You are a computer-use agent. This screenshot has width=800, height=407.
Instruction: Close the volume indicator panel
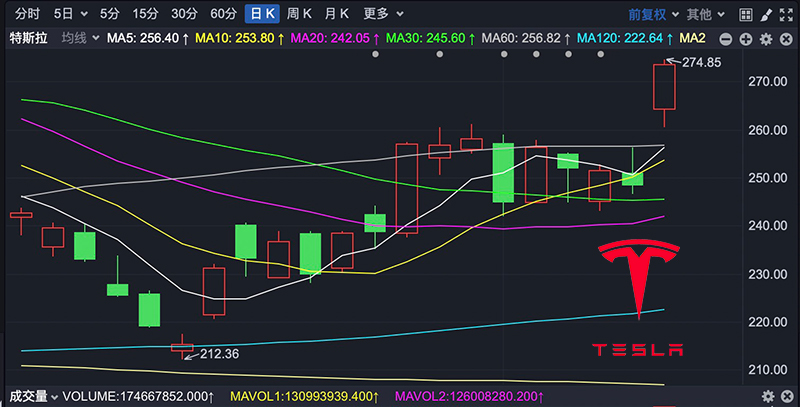787,396
